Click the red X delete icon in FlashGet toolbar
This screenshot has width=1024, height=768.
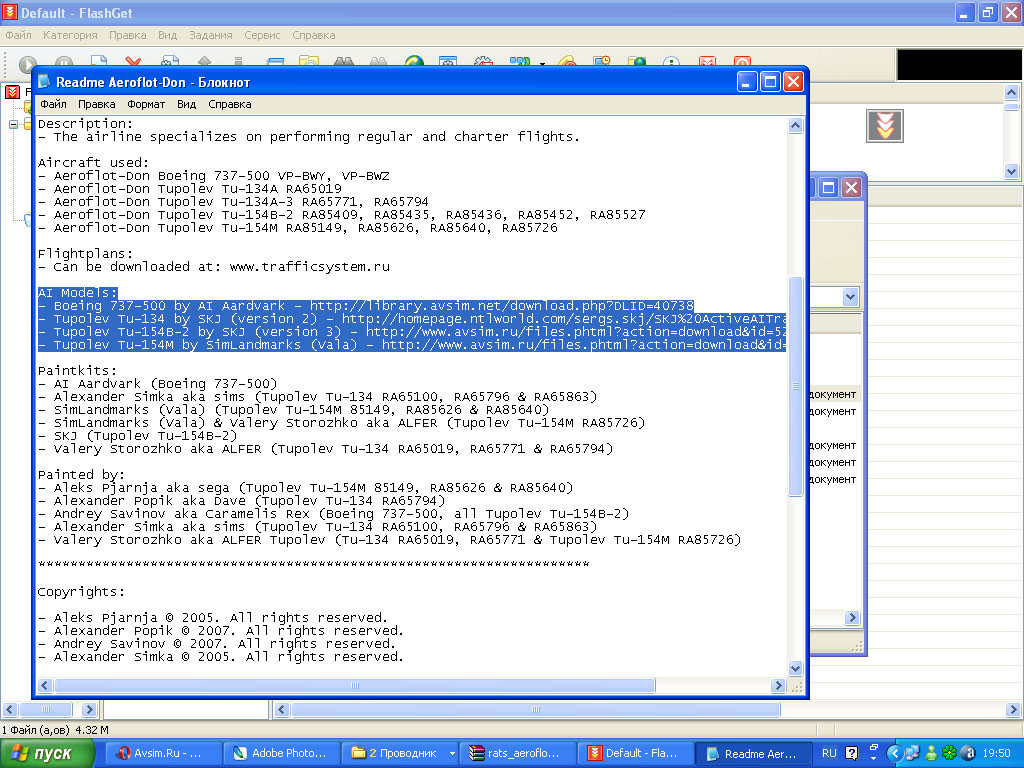(x=133, y=62)
